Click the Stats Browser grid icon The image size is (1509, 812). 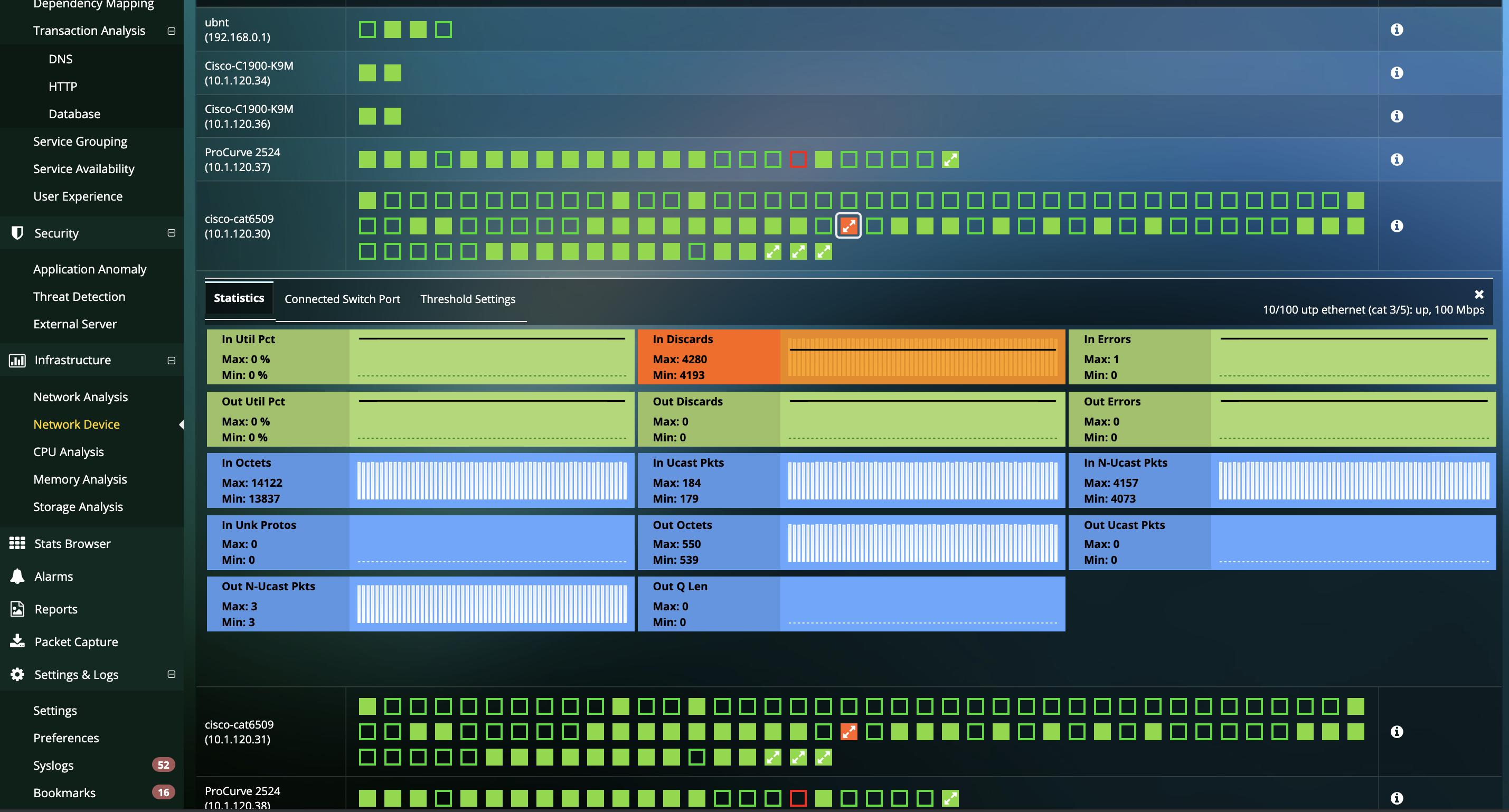pos(17,543)
